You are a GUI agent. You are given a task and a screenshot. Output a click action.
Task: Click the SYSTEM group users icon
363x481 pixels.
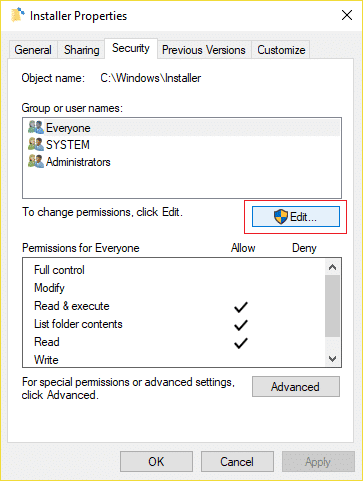(36, 144)
